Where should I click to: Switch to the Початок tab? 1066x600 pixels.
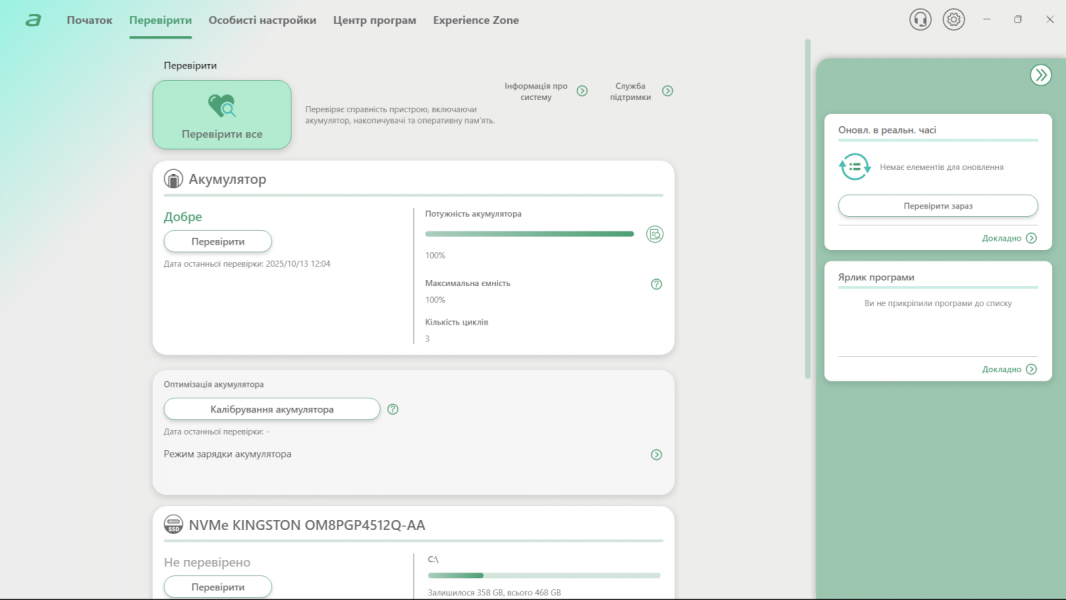(x=89, y=20)
